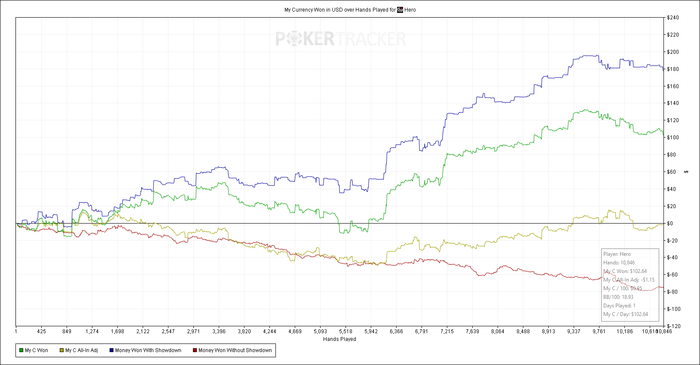Click the 4,669 x-axis tick label
The image size is (700, 365).
295,332
